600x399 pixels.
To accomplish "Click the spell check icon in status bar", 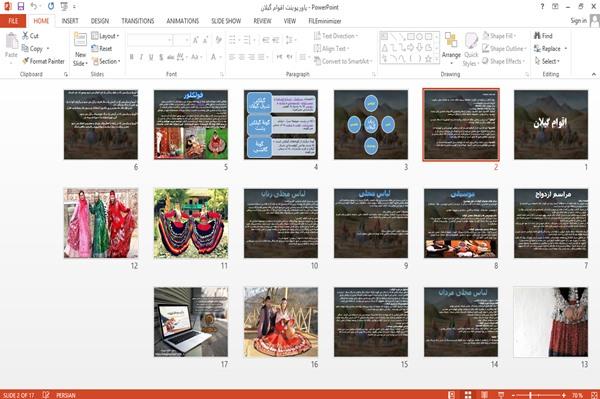I will [46, 395].
